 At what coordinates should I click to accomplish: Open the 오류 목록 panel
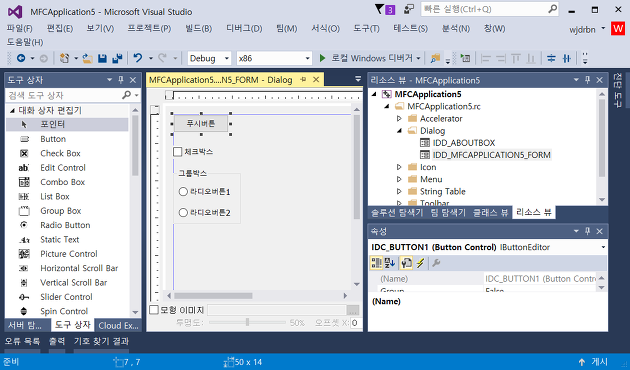[x=22, y=341]
